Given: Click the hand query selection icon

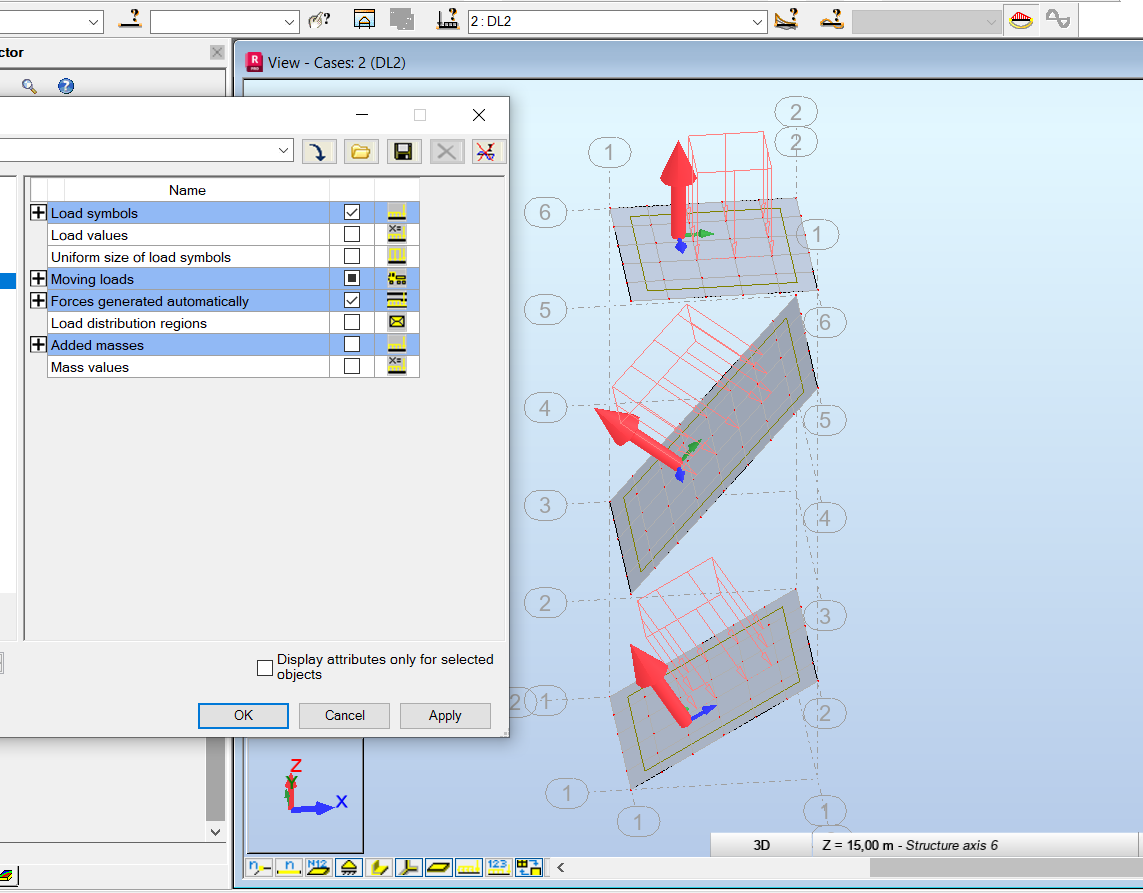Looking at the screenshot, I should [x=319, y=20].
